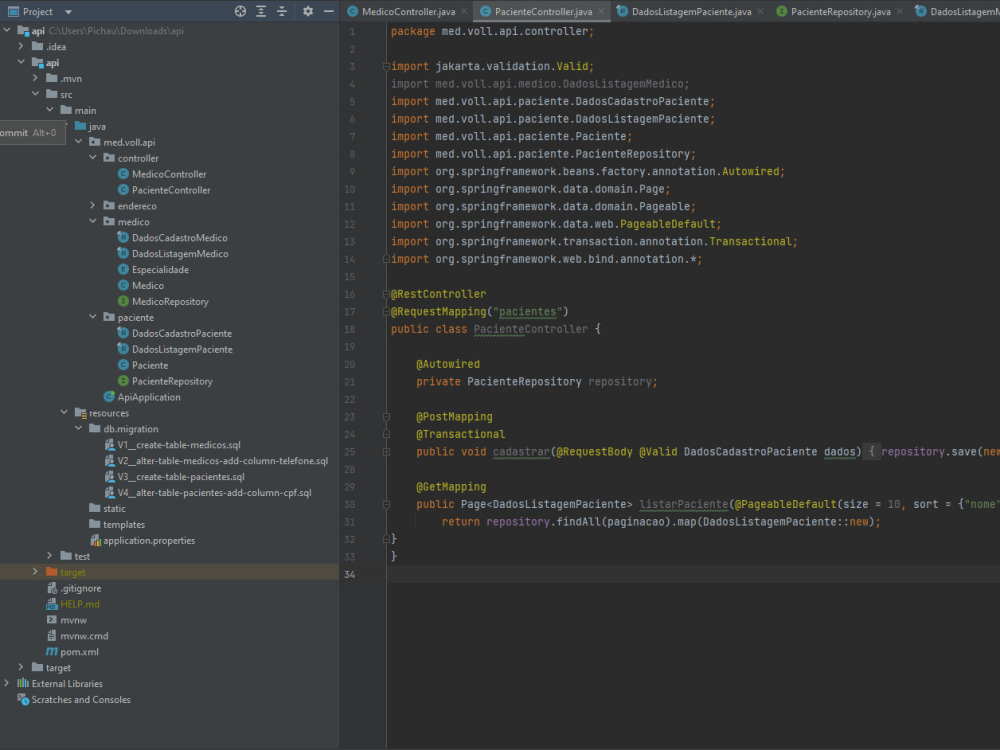Close the PacienteController.java tab
The height and width of the screenshot is (750, 1000).
[x=601, y=11]
